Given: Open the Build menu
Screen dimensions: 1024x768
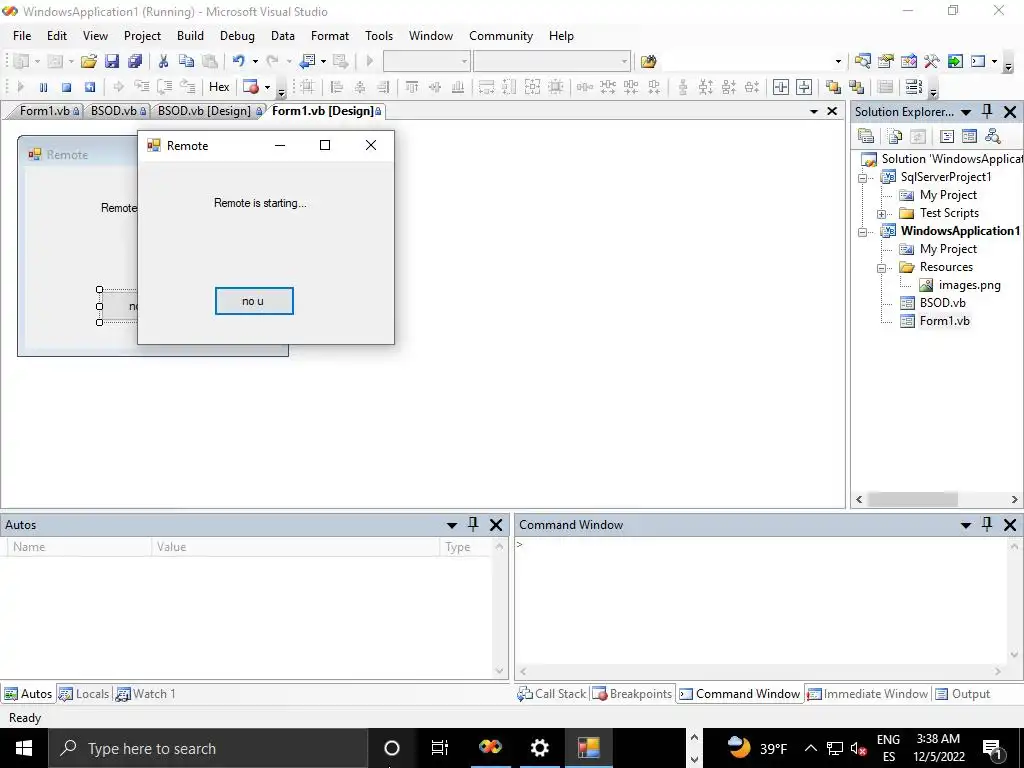Looking at the screenshot, I should click(x=191, y=36).
